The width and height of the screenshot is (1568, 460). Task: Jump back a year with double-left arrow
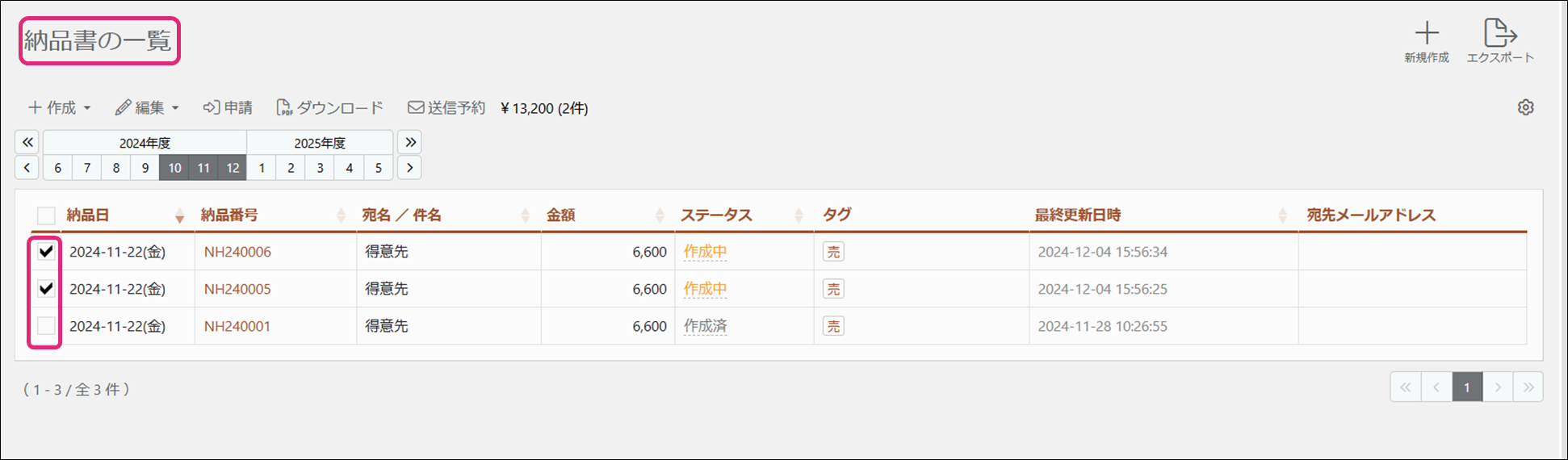click(x=27, y=142)
